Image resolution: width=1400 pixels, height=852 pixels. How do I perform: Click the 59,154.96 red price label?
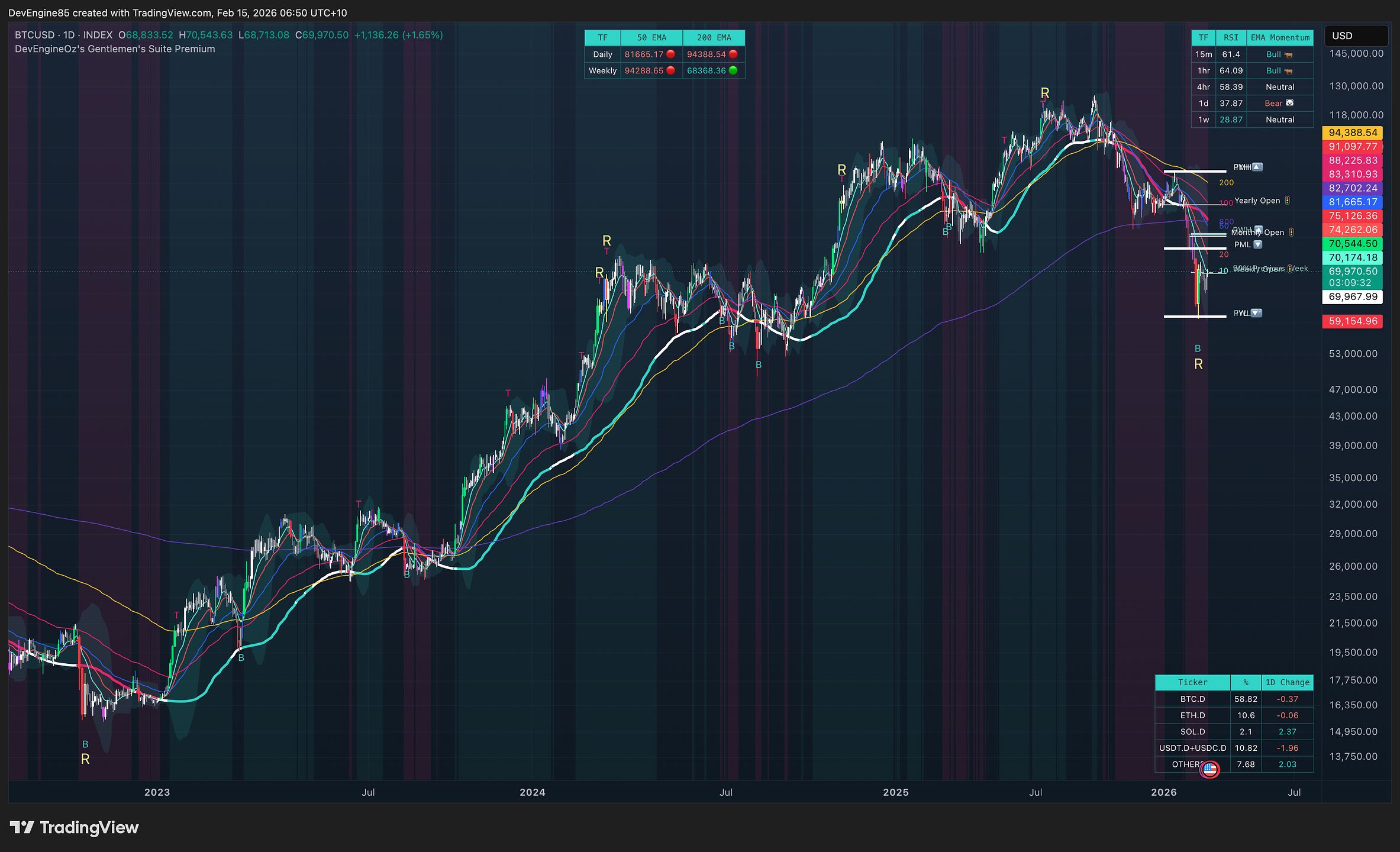1353,321
